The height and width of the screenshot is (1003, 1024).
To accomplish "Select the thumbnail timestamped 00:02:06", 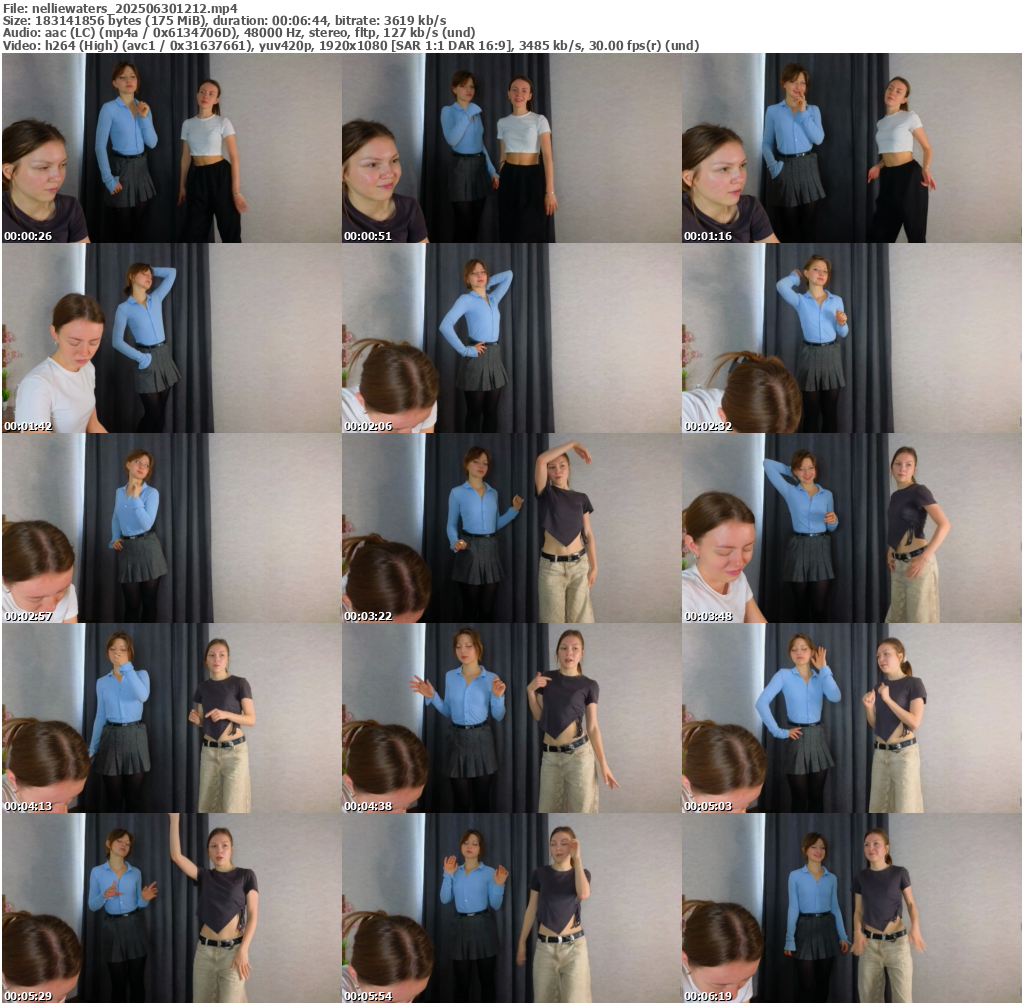I will coord(511,338).
